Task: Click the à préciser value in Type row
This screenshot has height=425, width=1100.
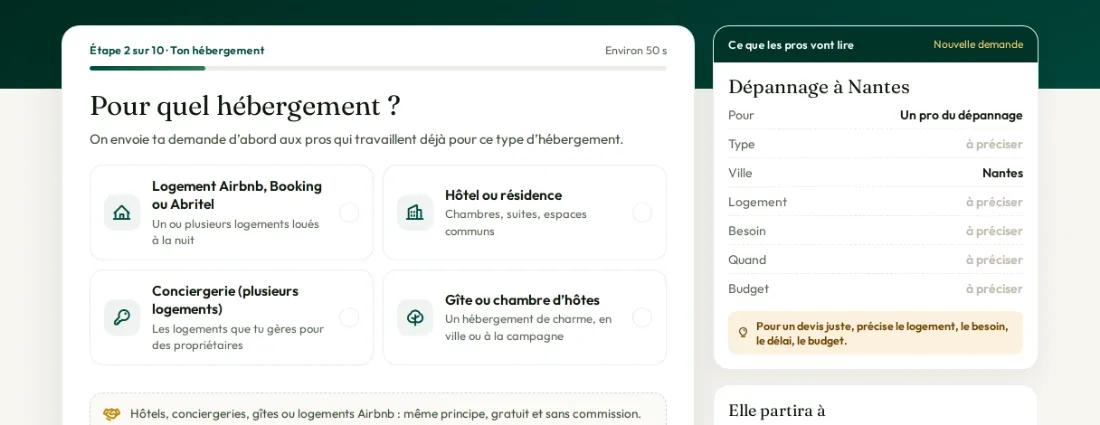Action: point(994,144)
